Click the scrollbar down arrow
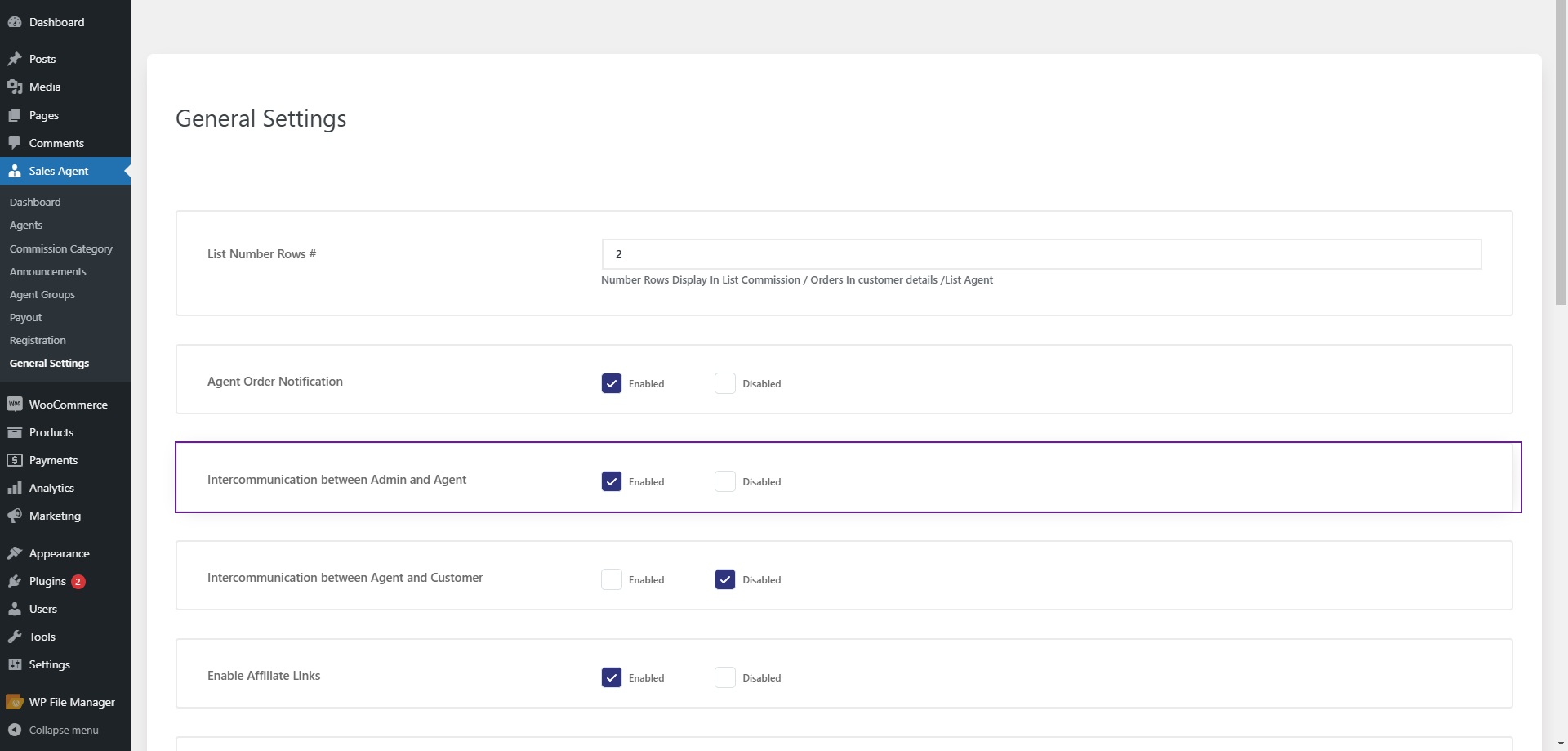Viewport: 1568px width, 751px height. coord(1561,744)
